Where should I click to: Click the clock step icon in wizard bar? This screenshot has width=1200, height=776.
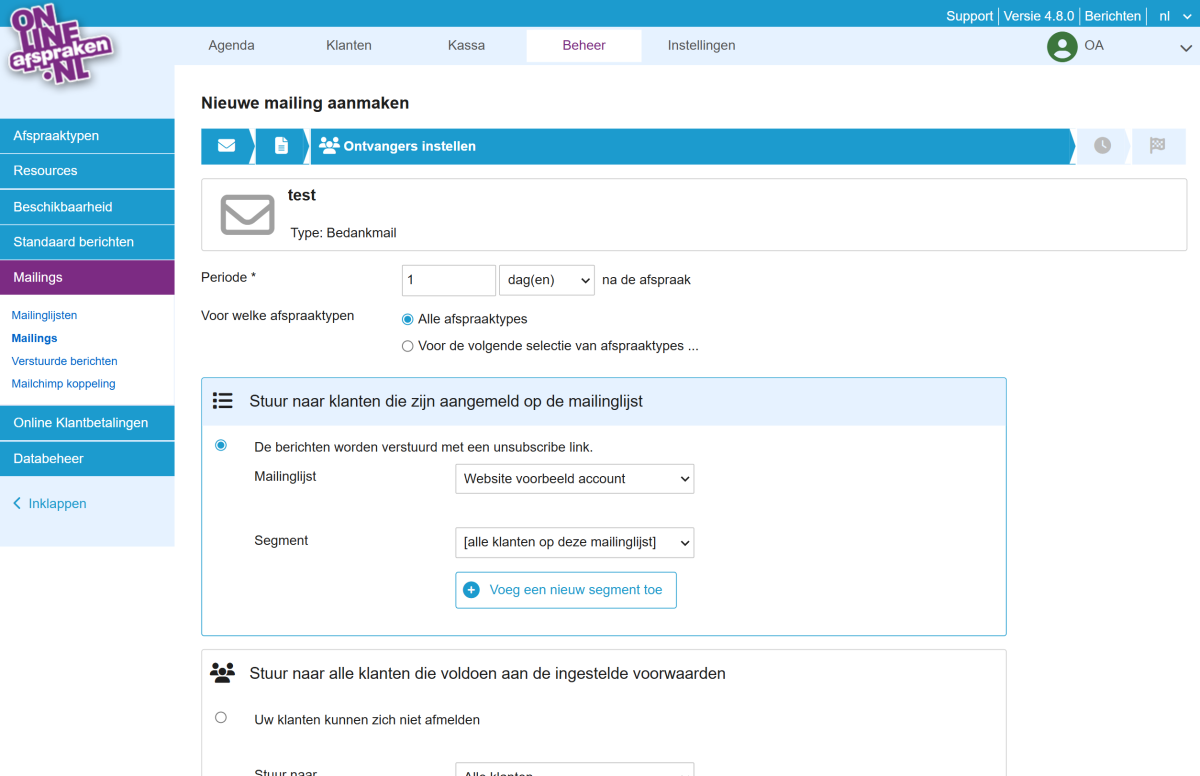(x=1102, y=146)
